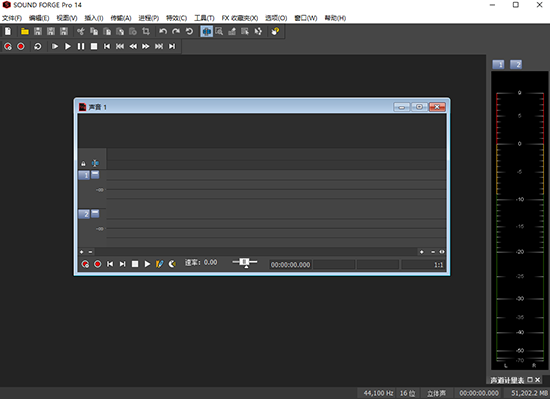Screen dimensions: 550x399
Task: Open the 窗口(W) menu
Action: click(306, 18)
